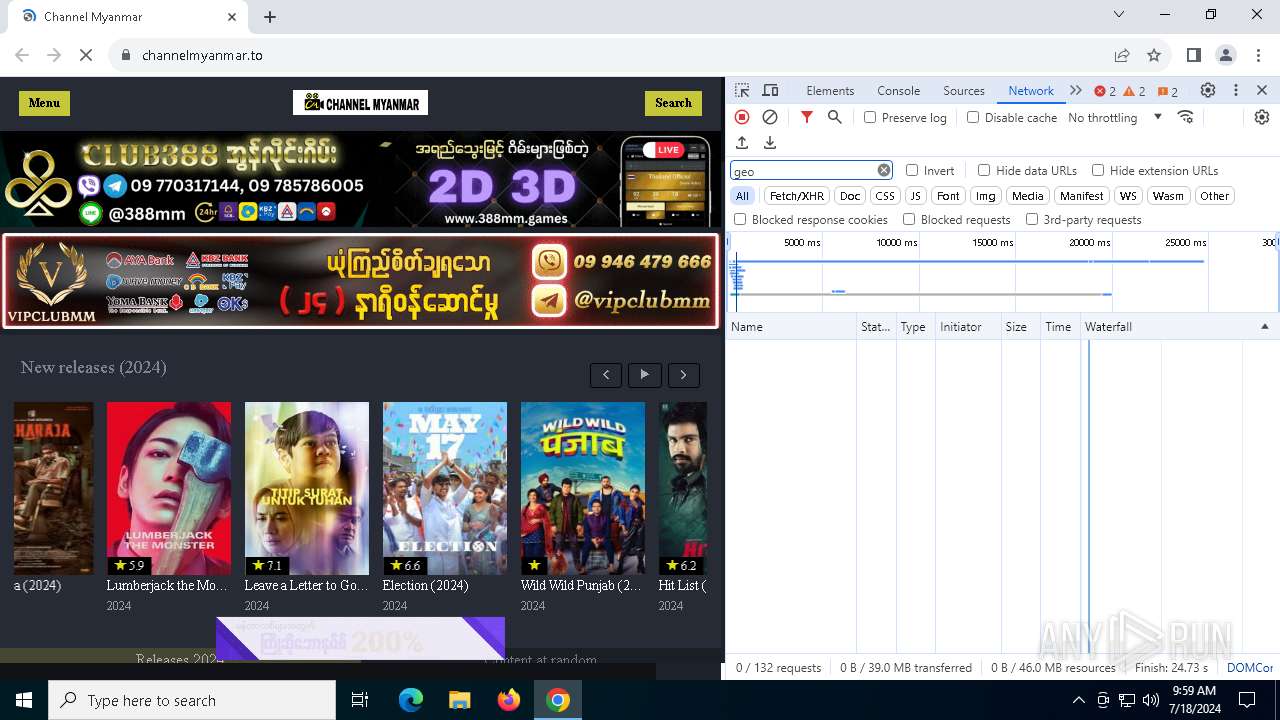
Task: Toggle the network filter funnel icon
Action: [807, 117]
